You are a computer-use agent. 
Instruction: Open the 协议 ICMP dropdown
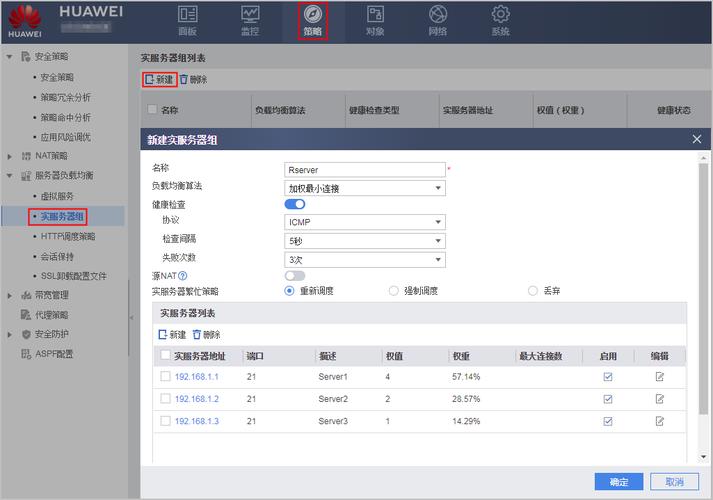[365, 222]
